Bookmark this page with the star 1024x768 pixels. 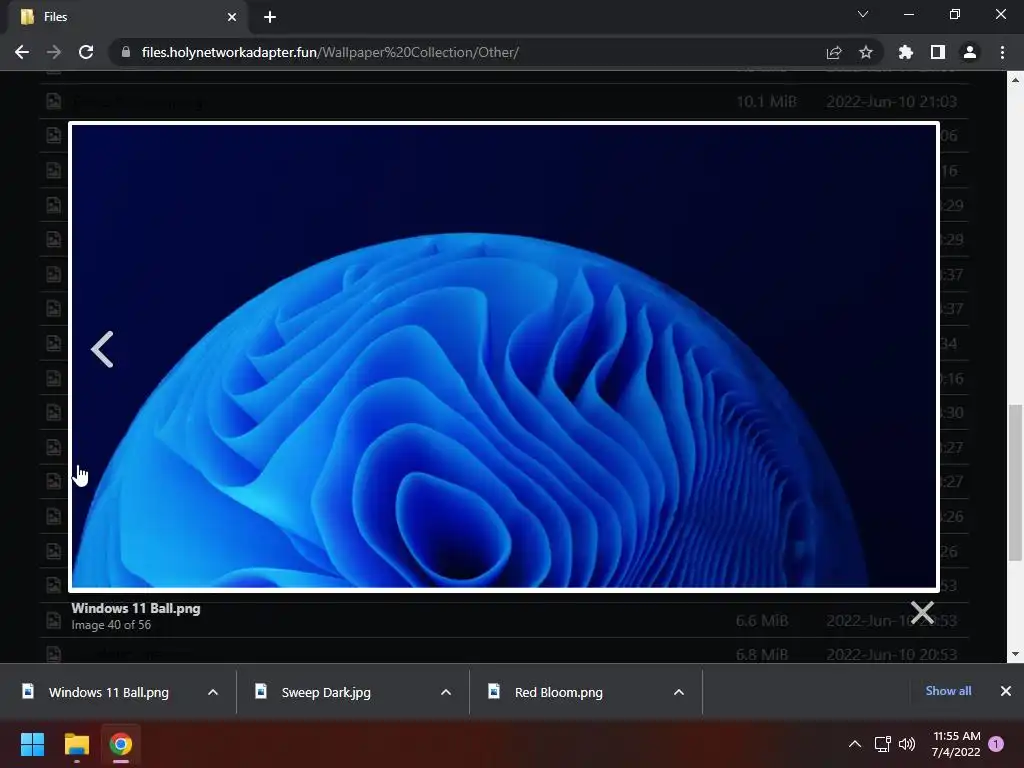pos(866,52)
